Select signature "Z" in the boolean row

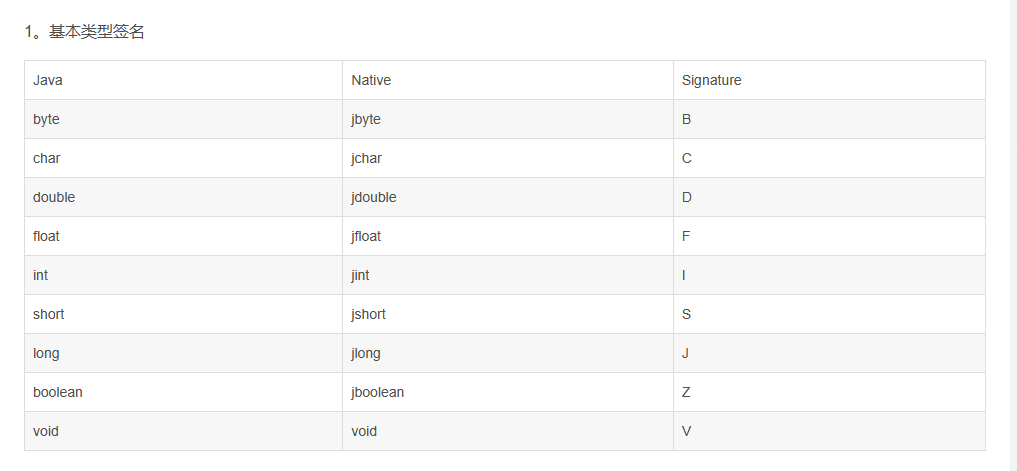(686, 392)
